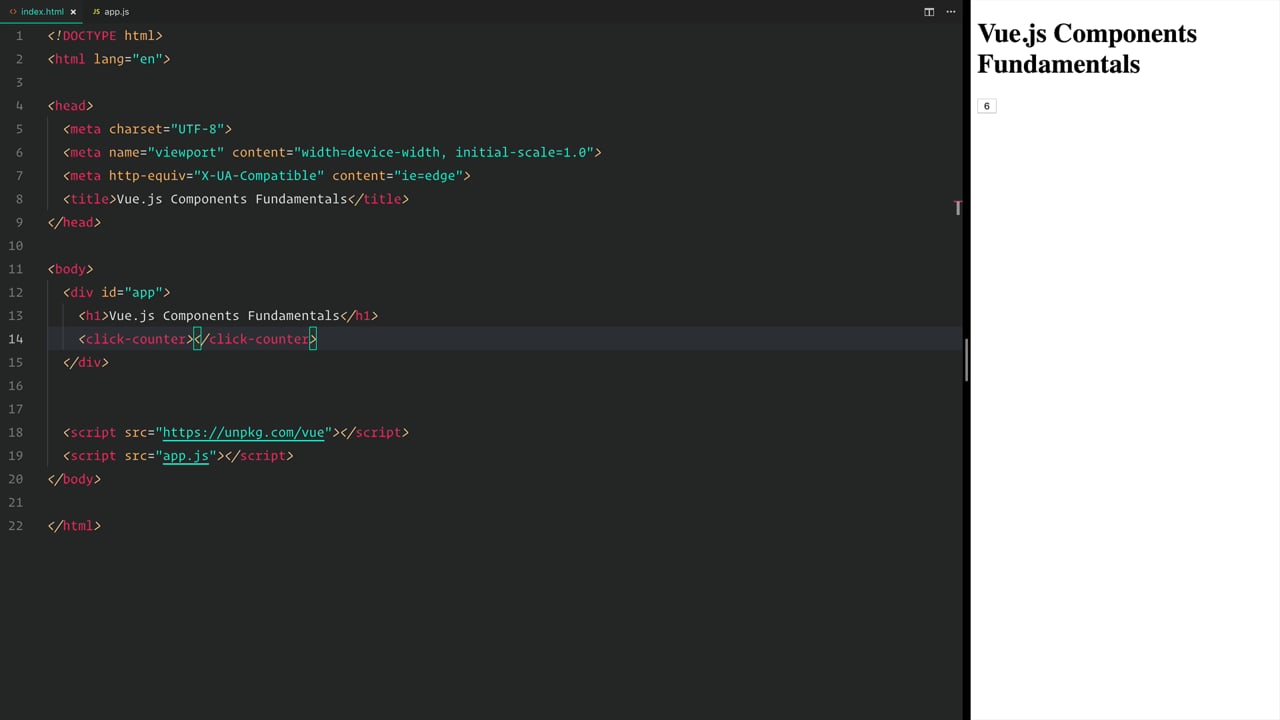
Task: Follow the app.js script source link
Action: [x=186, y=456]
